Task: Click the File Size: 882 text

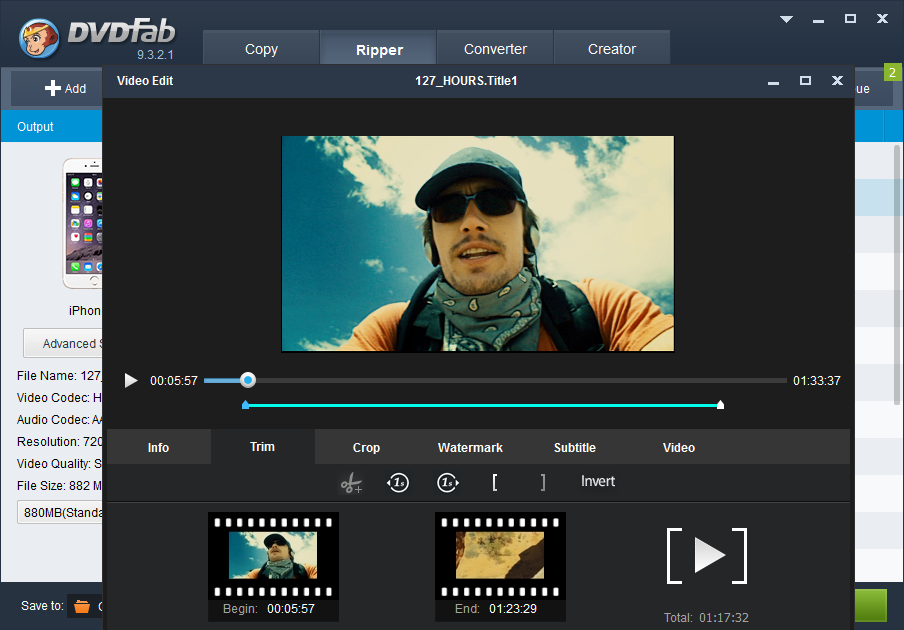Action: (x=59, y=486)
